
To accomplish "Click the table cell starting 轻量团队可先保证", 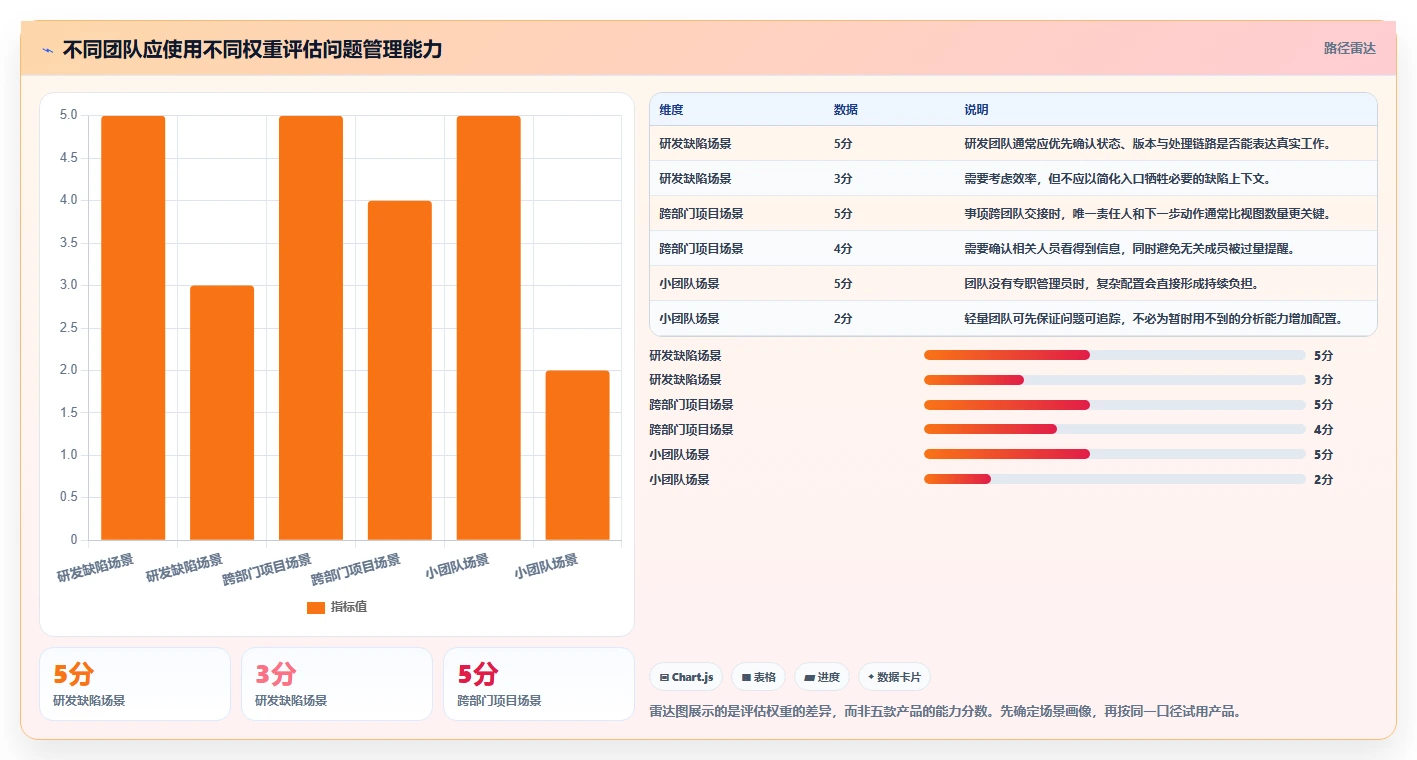I will (1165, 318).
